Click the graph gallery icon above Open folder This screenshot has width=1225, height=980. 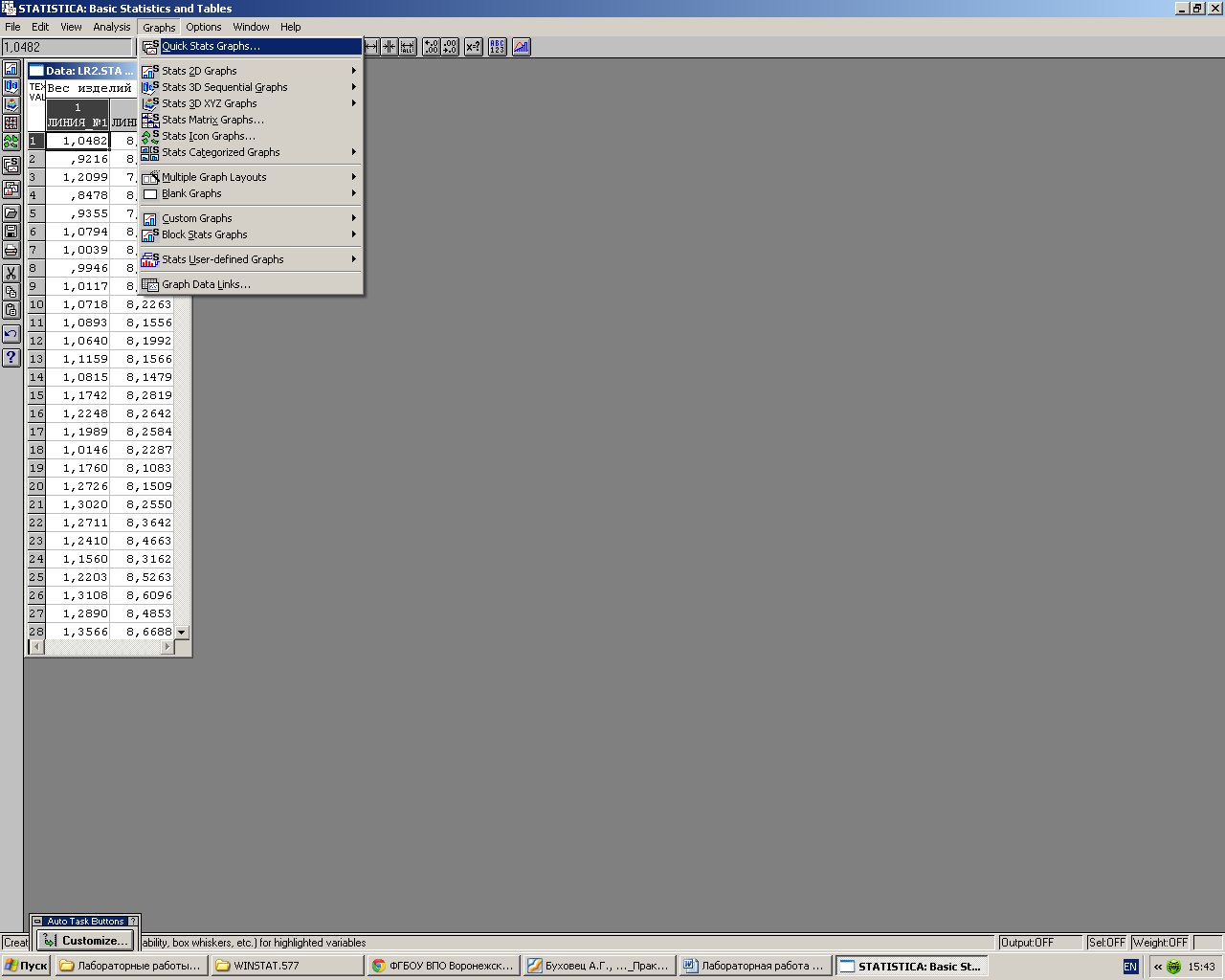pos(11,189)
